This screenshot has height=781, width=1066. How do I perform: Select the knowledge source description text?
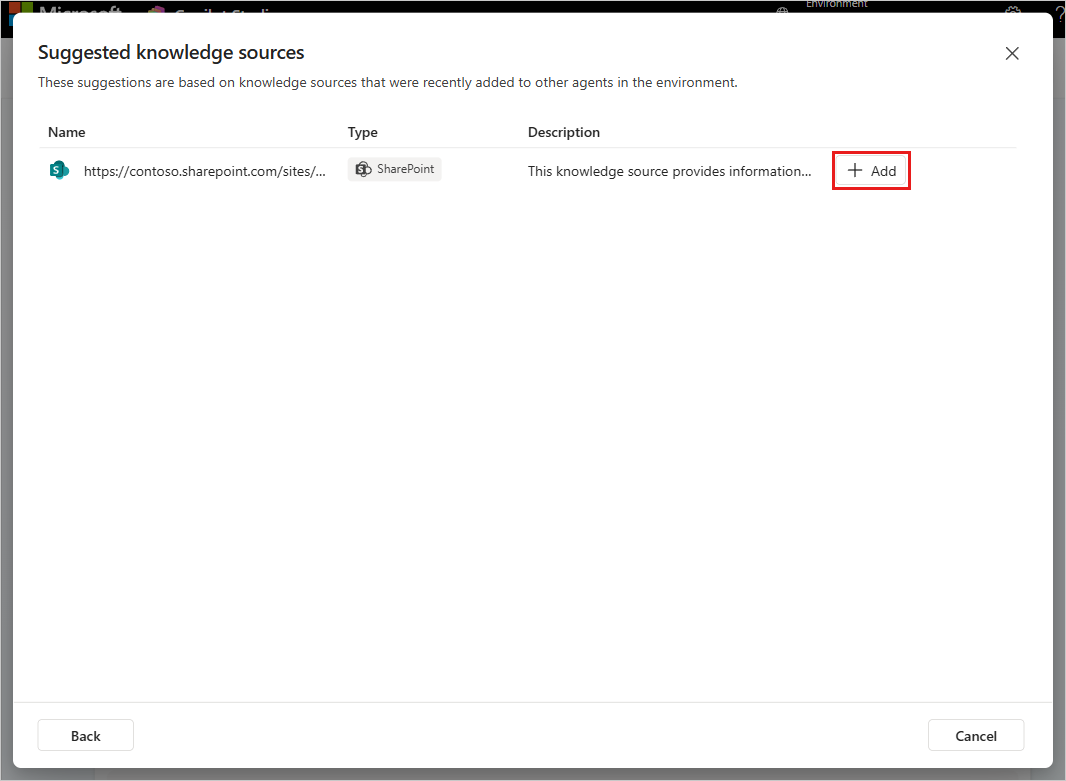(x=670, y=171)
